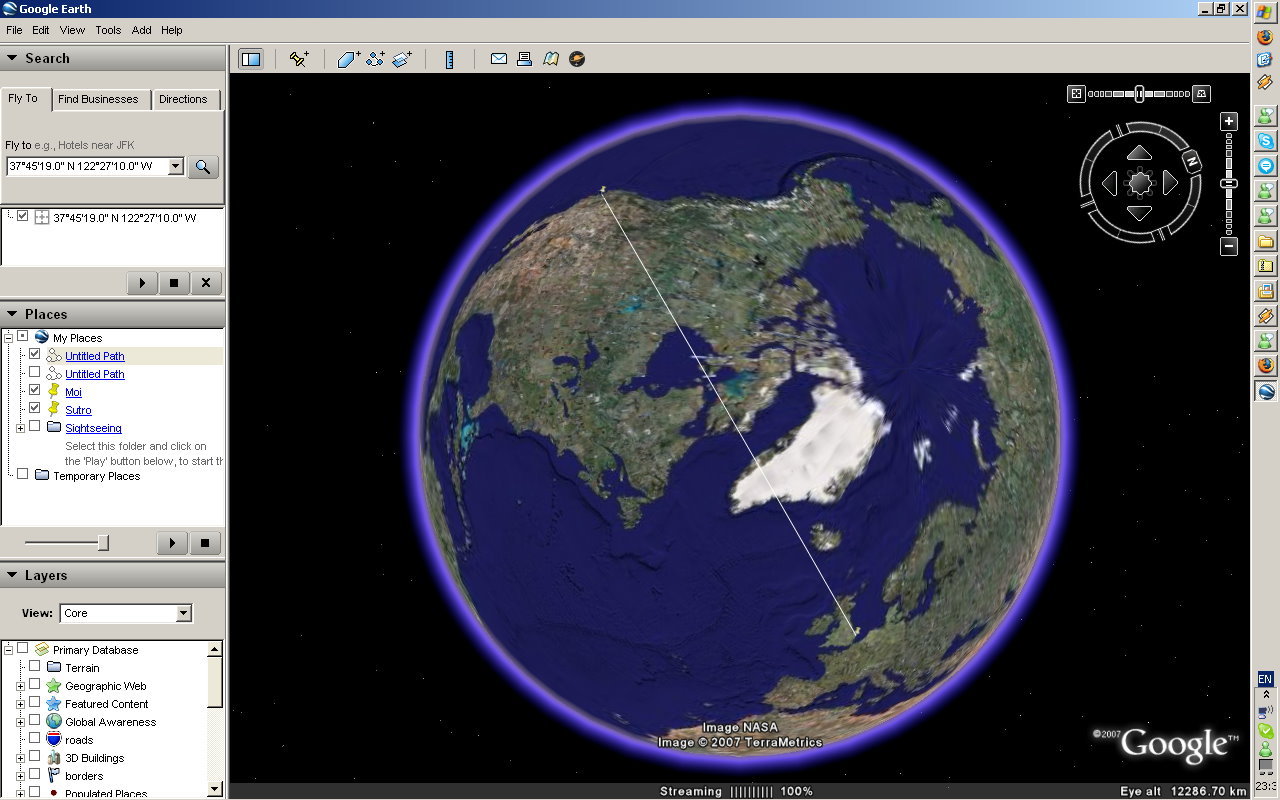Screen dimensions: 1280x800
Task: Collapse the Places panel triangle
Action: click(12, 314)
